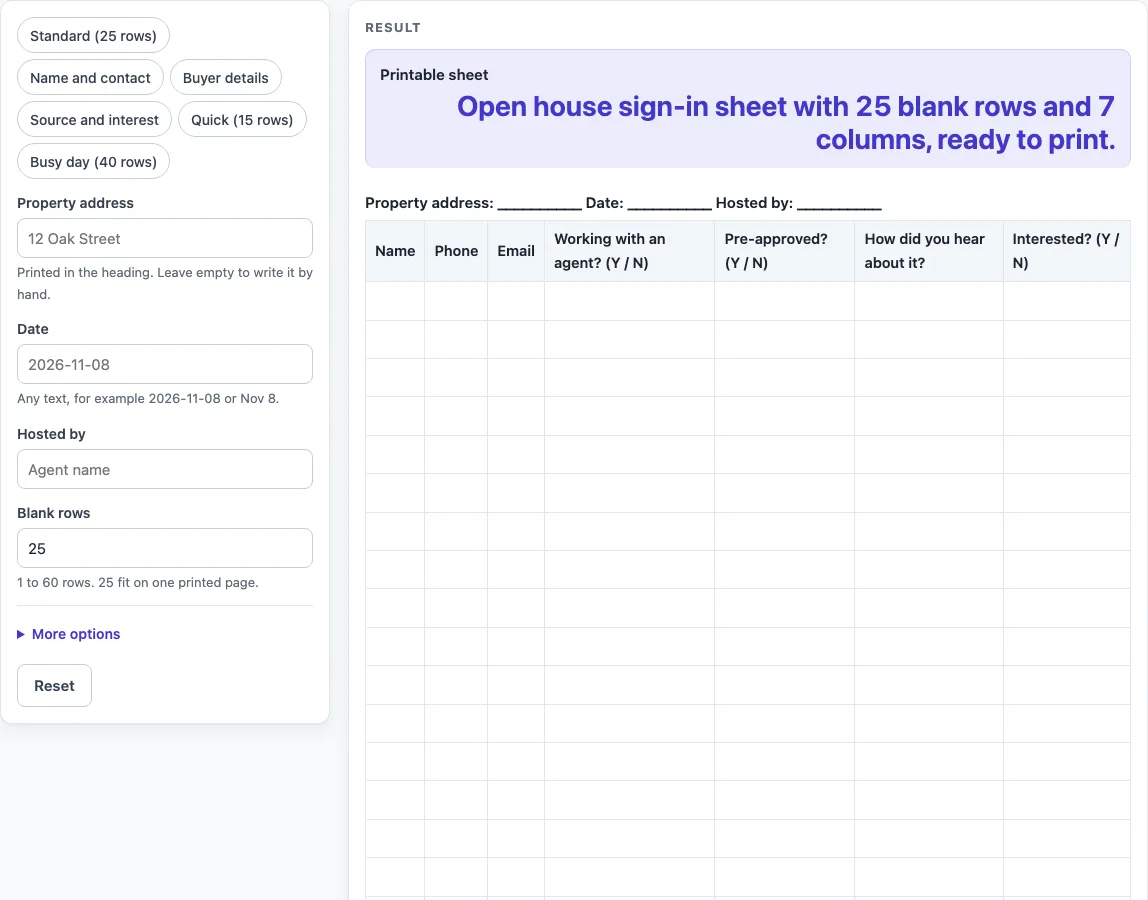Edit the Blank rows number field

(x=165, y=548)
